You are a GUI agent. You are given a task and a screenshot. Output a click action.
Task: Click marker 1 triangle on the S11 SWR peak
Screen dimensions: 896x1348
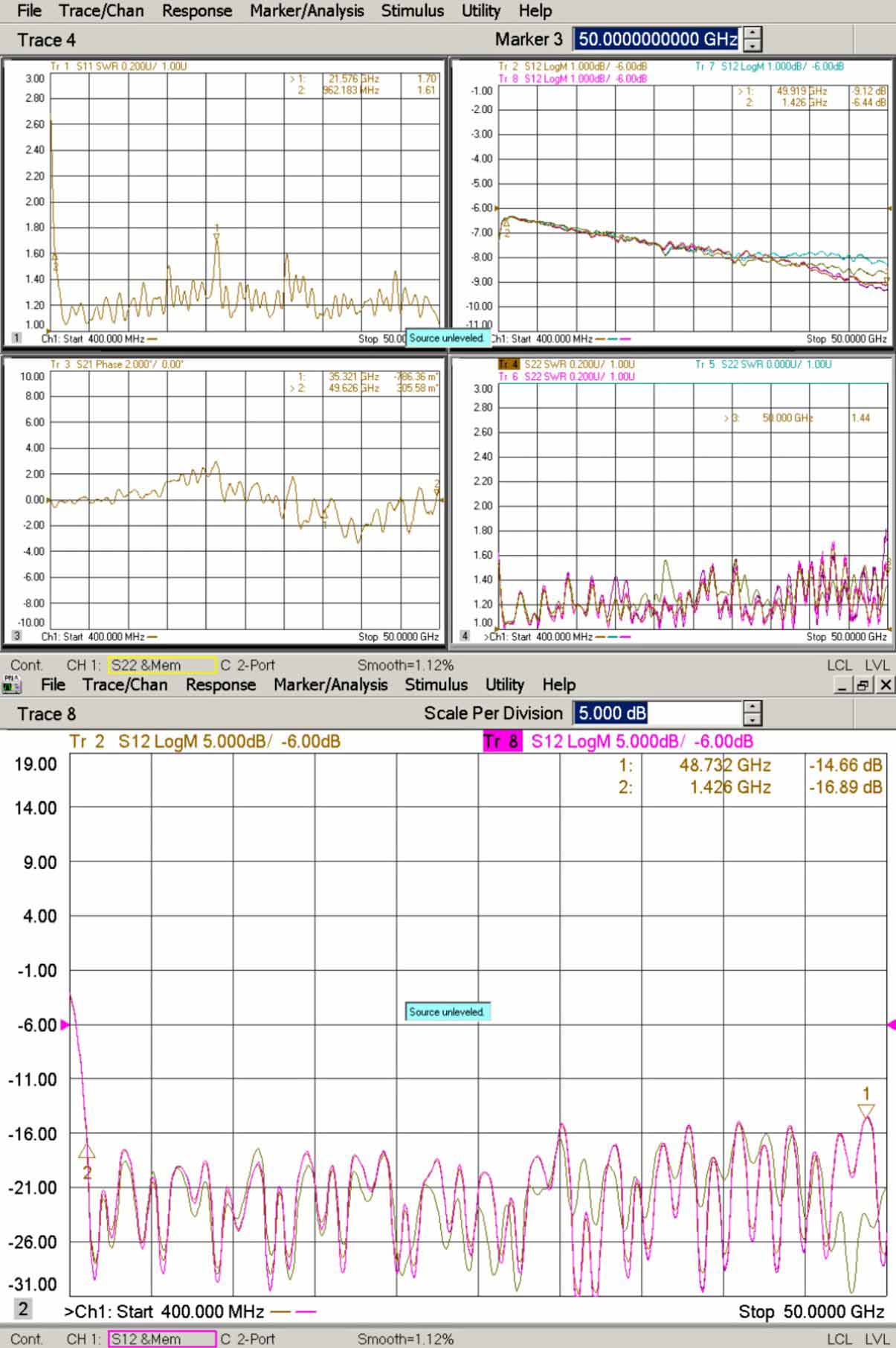[x=216, y=237]
